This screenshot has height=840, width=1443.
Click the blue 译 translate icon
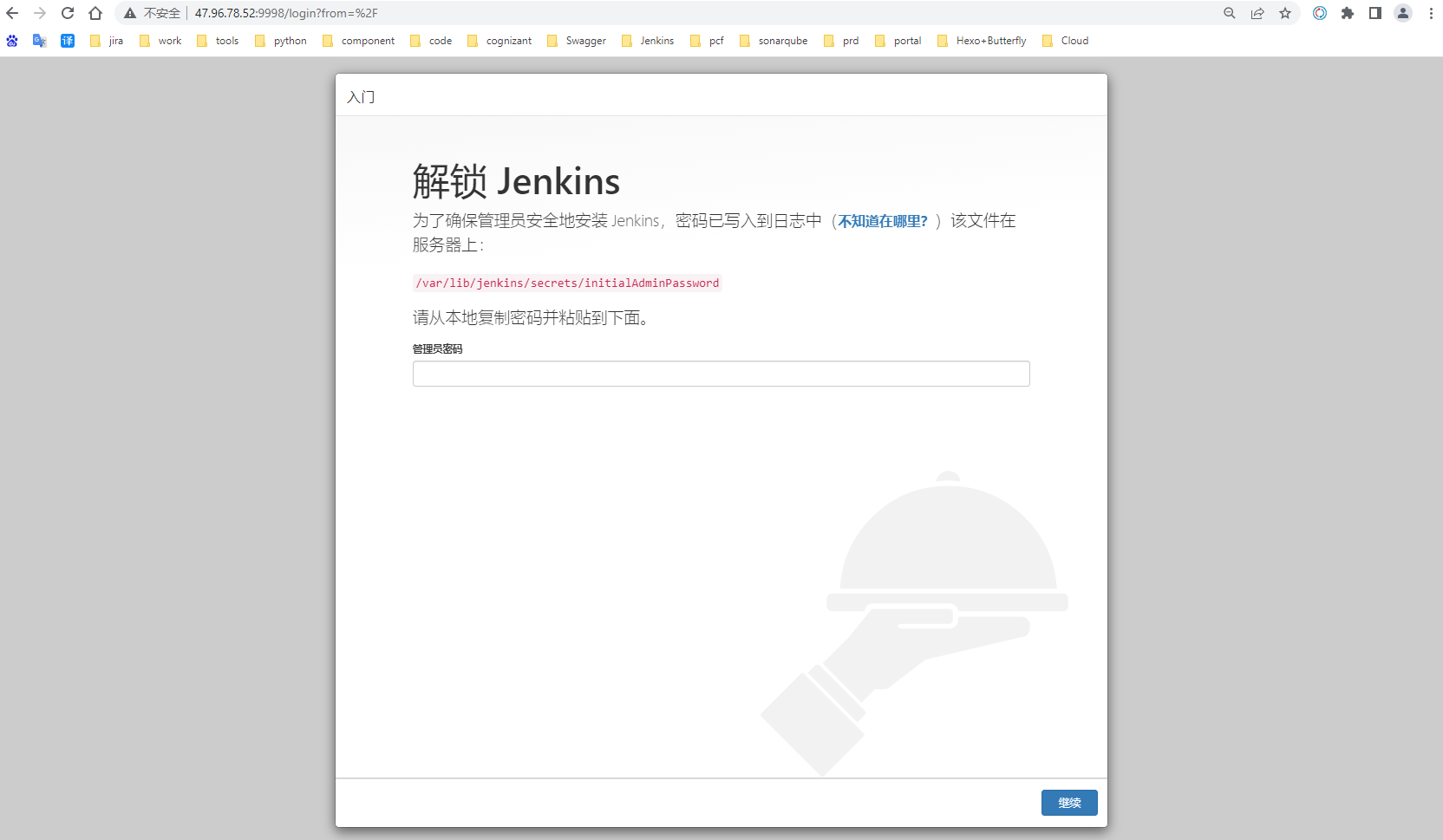pyautogui.click(x=68, y=41)
